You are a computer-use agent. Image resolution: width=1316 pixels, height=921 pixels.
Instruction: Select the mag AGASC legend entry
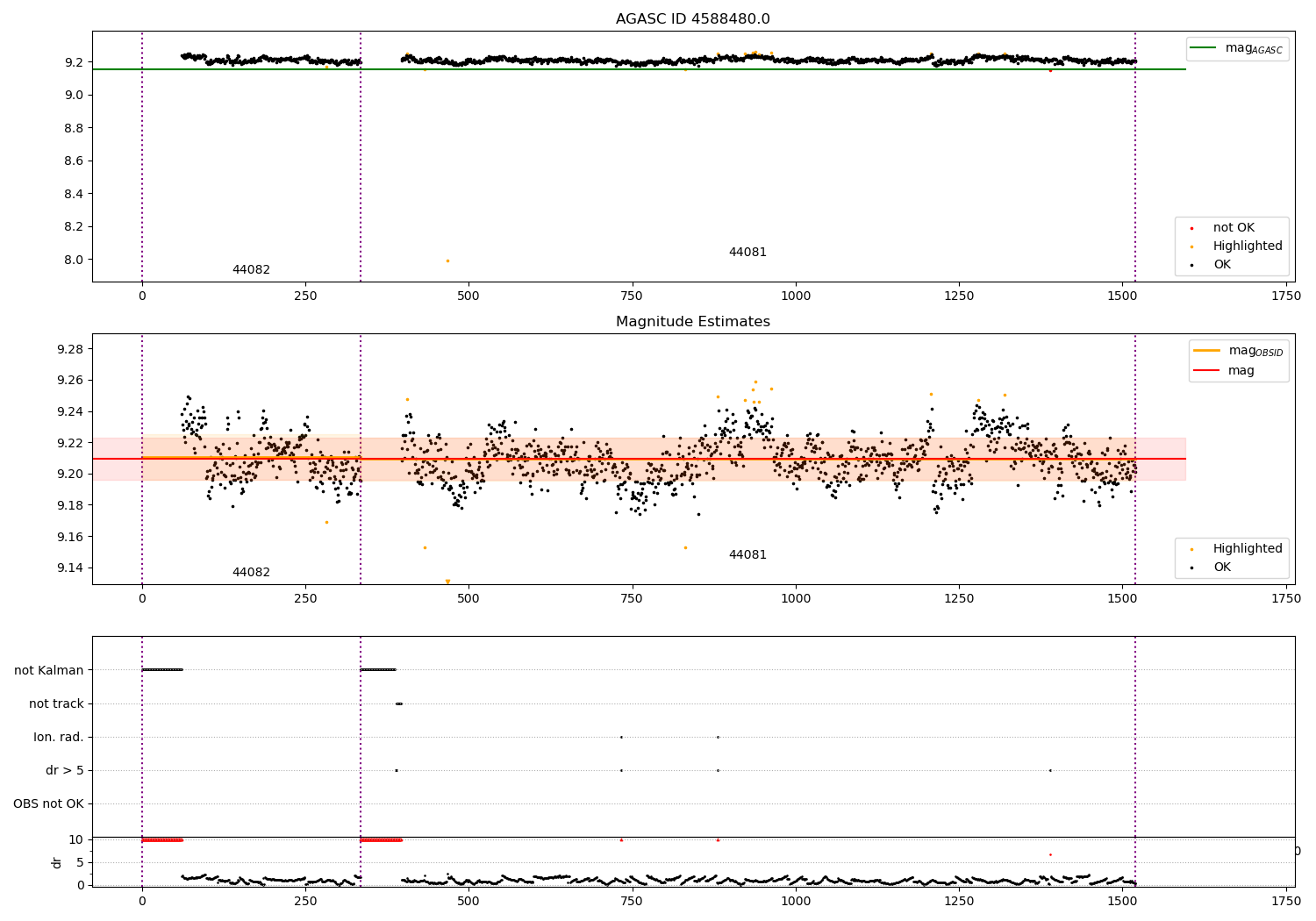tap(1237, 48)
